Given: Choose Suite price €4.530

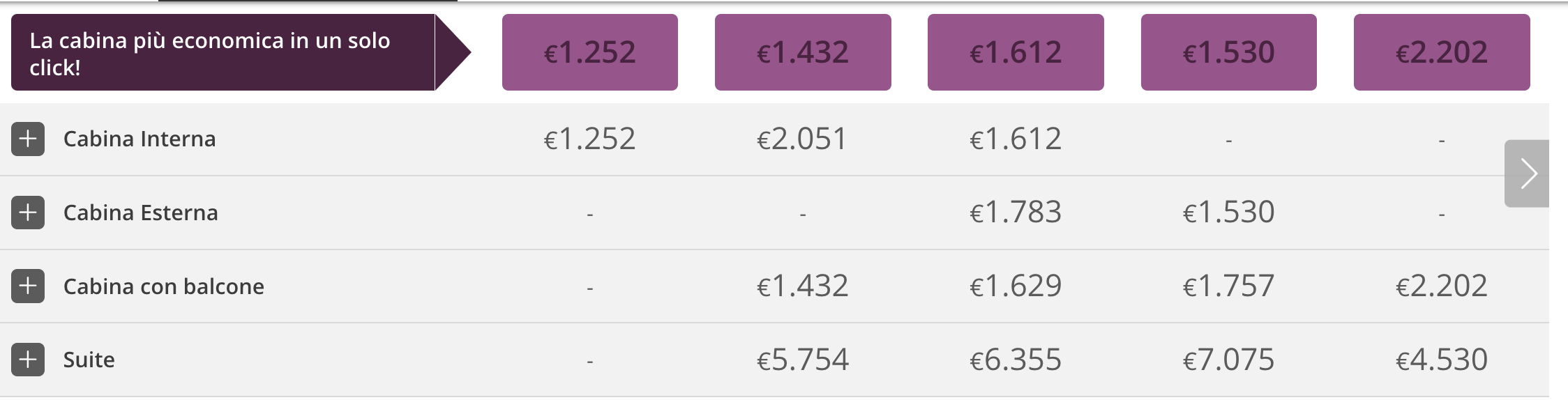Looking at the screenshot, I should tap(1442, 360).
